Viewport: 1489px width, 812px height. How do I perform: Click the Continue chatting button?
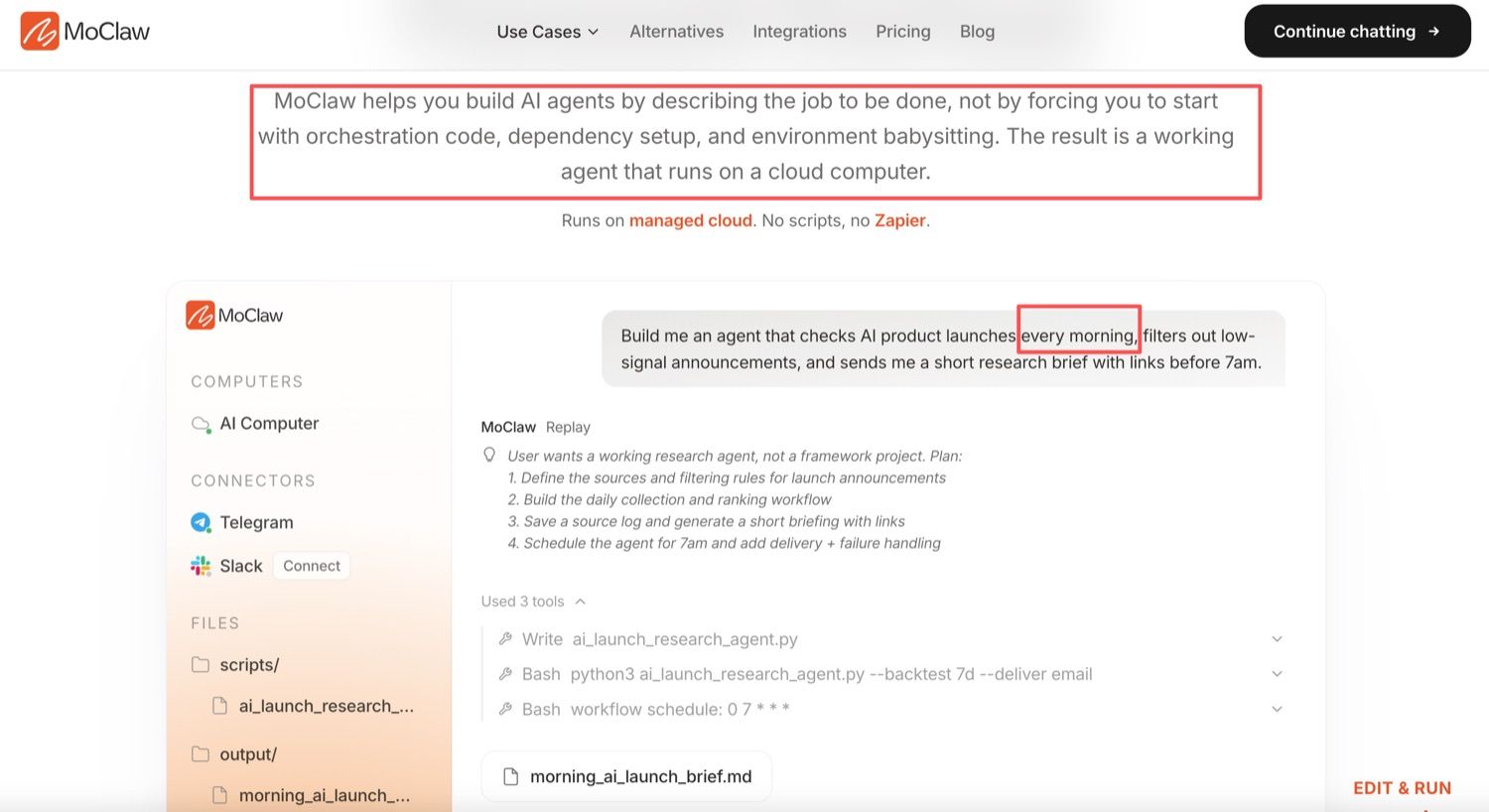[1357, 32]
